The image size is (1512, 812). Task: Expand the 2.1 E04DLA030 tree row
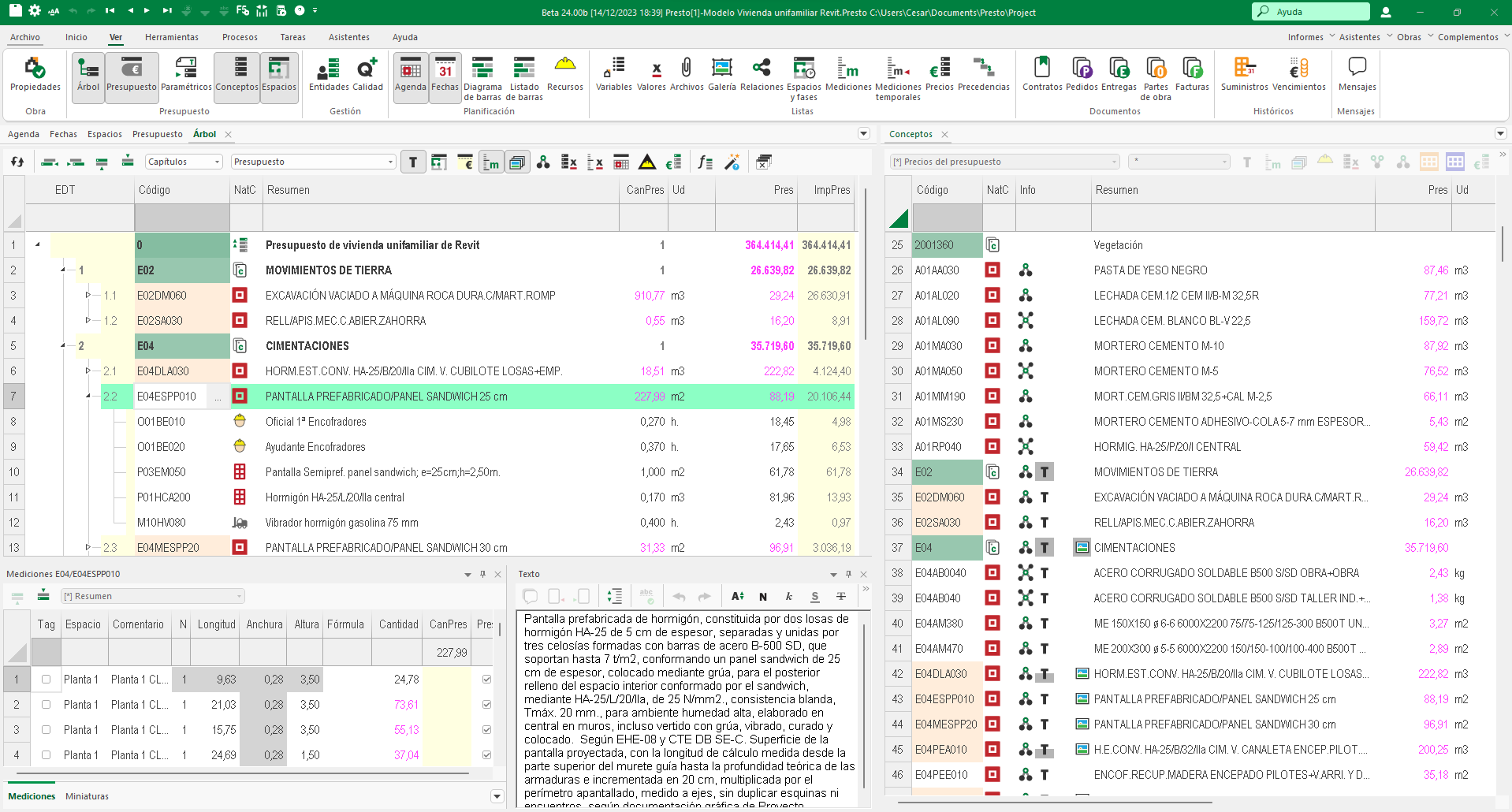click(x=88, y=371)
